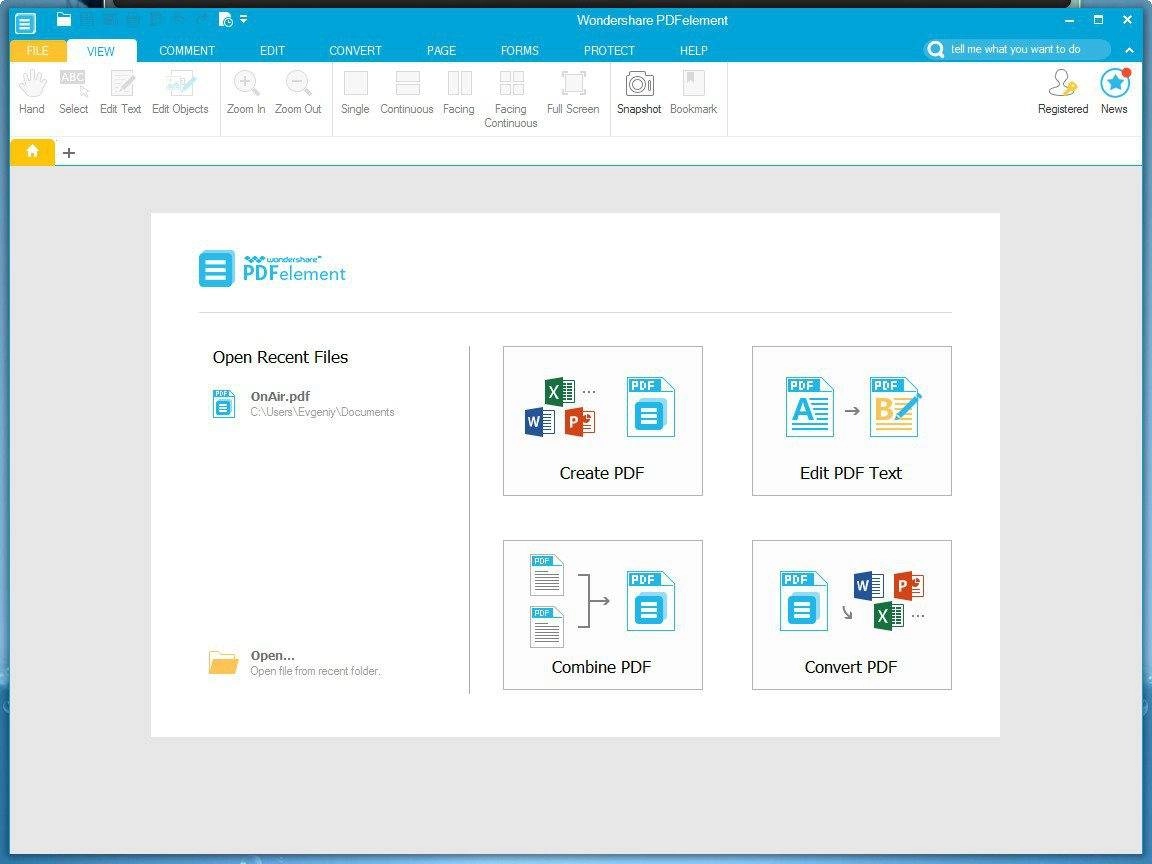This screenshot has height=864, width=1152.
Task: Open the EDIT ribbon tab
Action: tap(272, 51)
